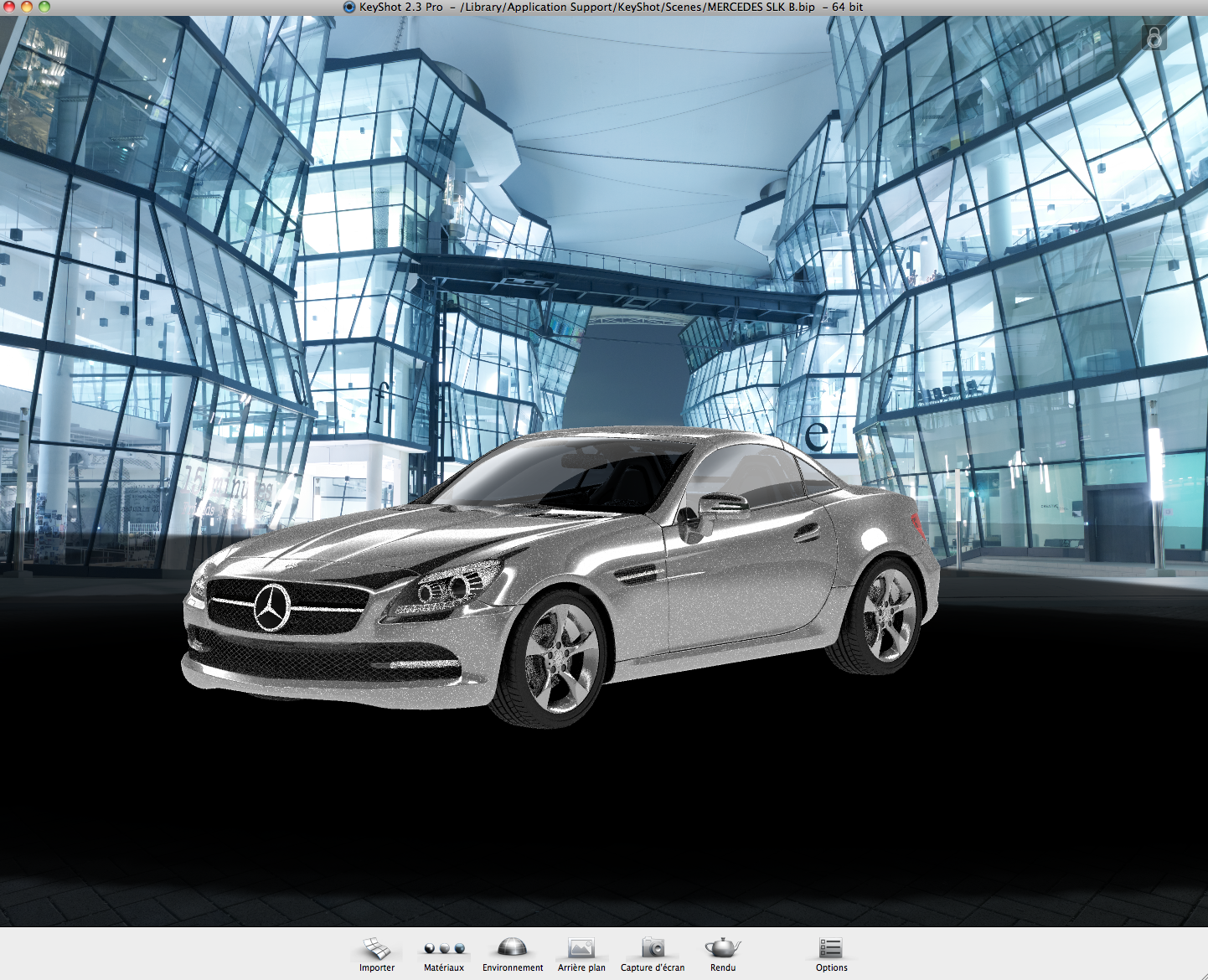Minimize the window with yellow button
The width and height of the screenshot is (1208, 980).
(x=26, y=7)
